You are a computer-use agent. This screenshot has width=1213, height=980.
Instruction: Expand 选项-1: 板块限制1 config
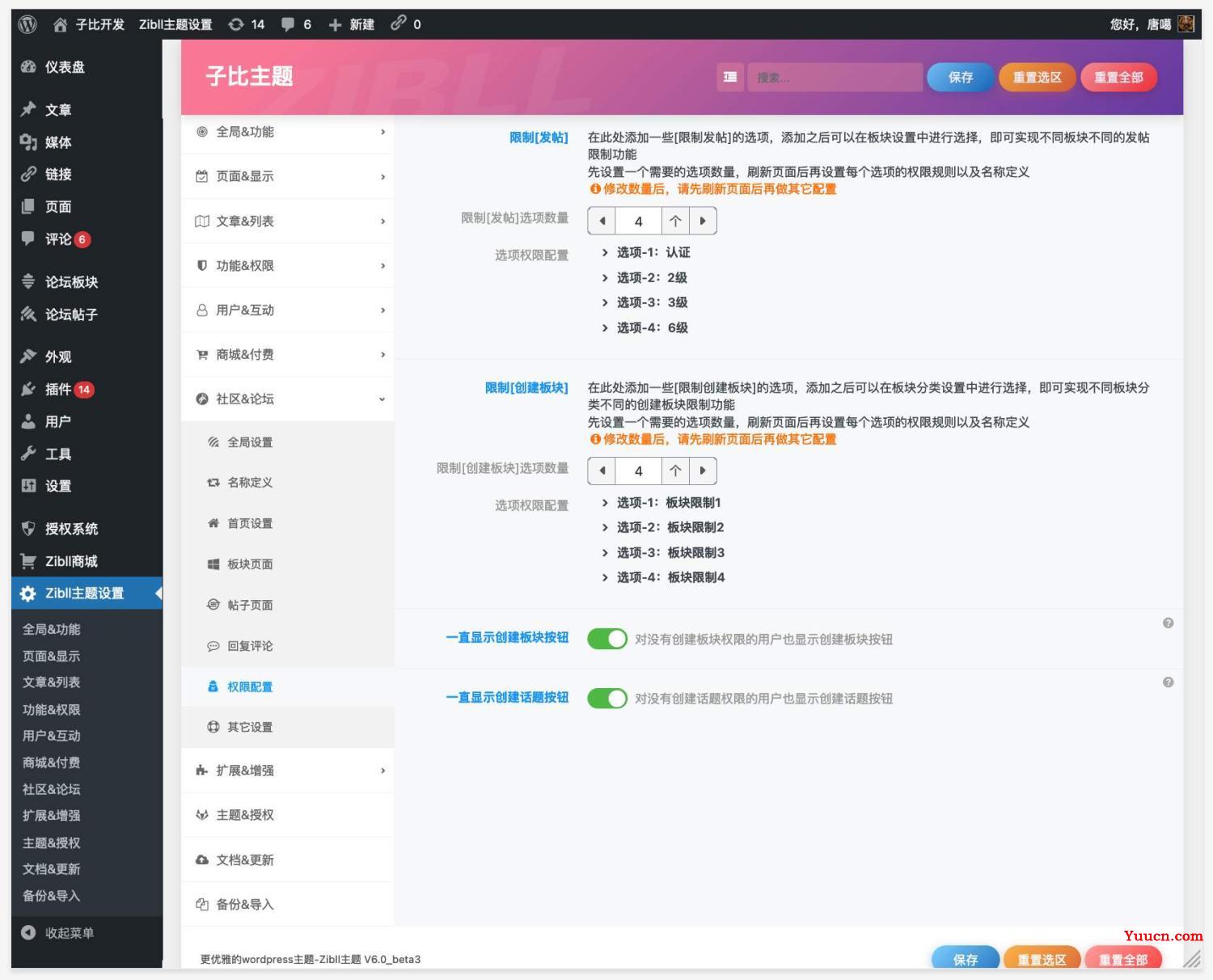[x=661, y=503]
